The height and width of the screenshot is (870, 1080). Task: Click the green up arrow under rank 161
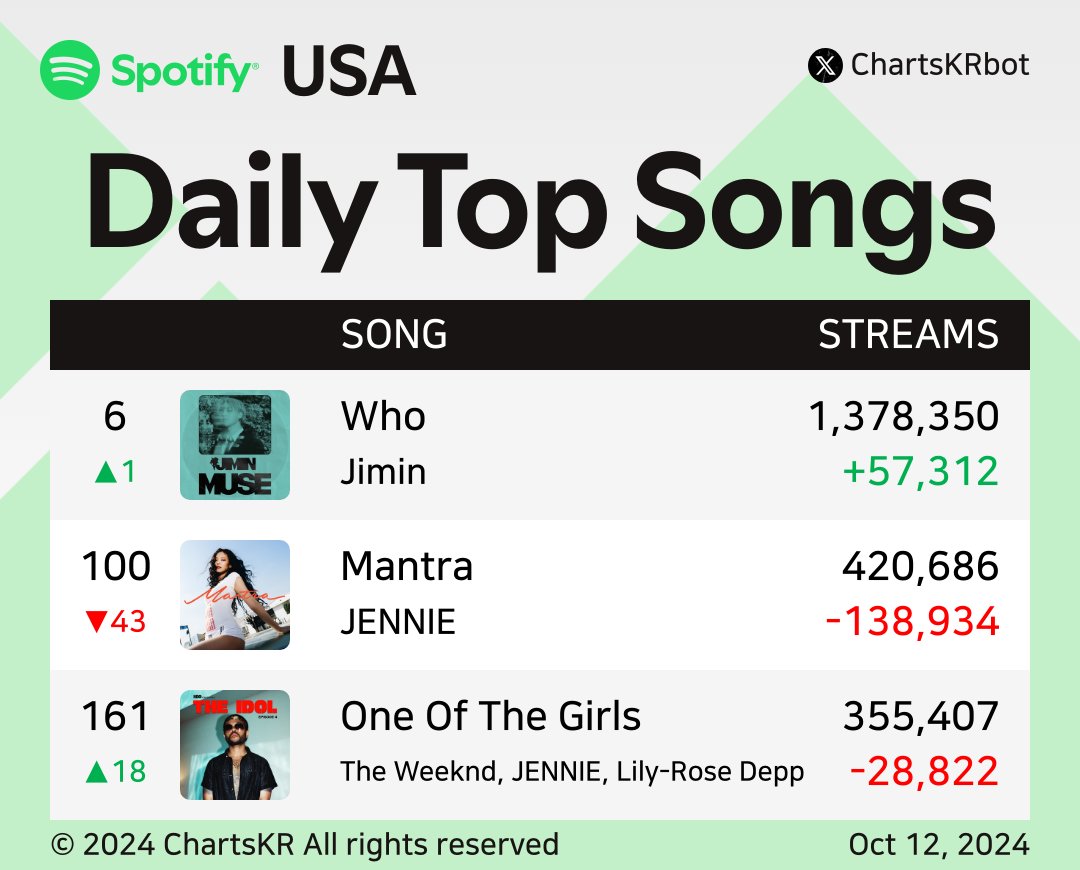point(96,772)
